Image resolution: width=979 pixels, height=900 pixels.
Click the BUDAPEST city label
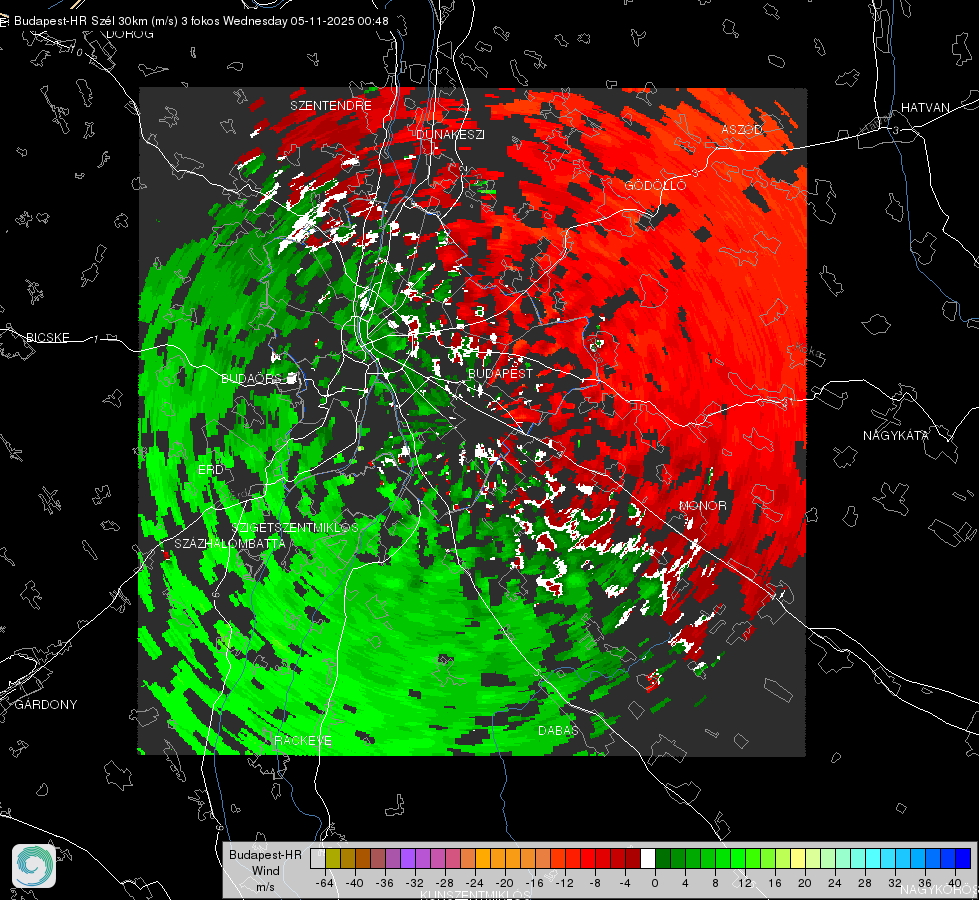[x=500, y=373]
